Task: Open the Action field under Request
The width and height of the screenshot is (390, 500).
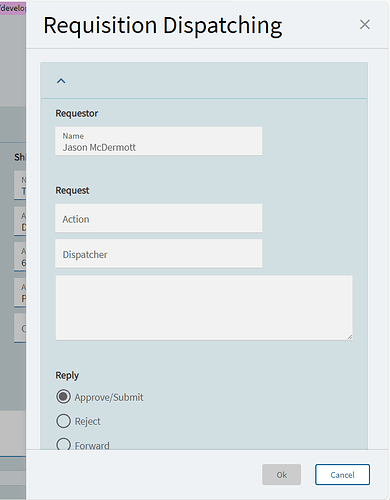Action: coord(159,218)
